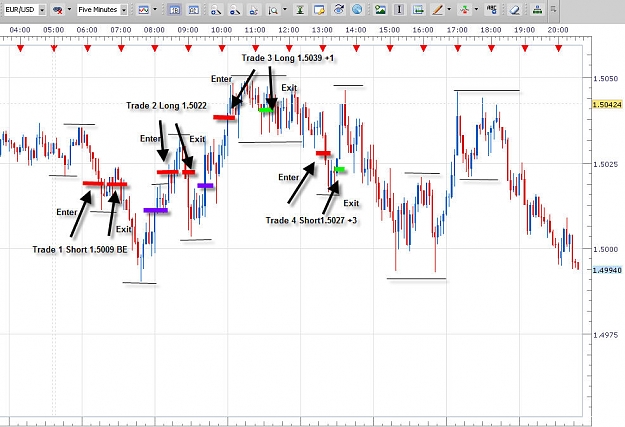
Task: Toggle the second bar display mode button
Action: click(x=193, y=10)
